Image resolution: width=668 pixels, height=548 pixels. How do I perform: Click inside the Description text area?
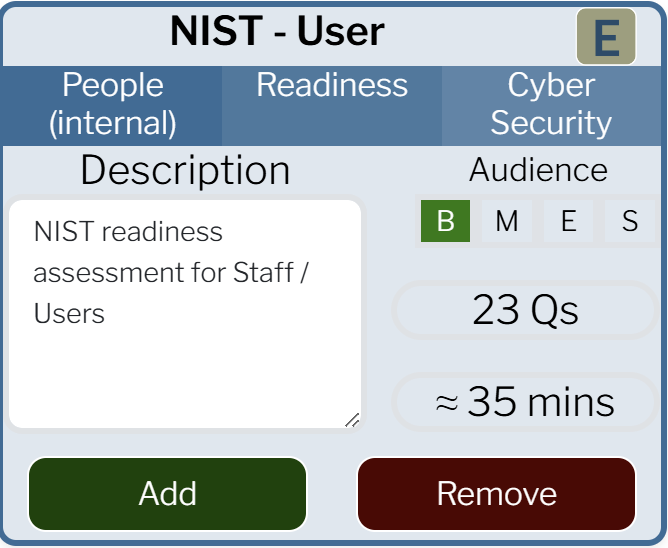(185, 370)
